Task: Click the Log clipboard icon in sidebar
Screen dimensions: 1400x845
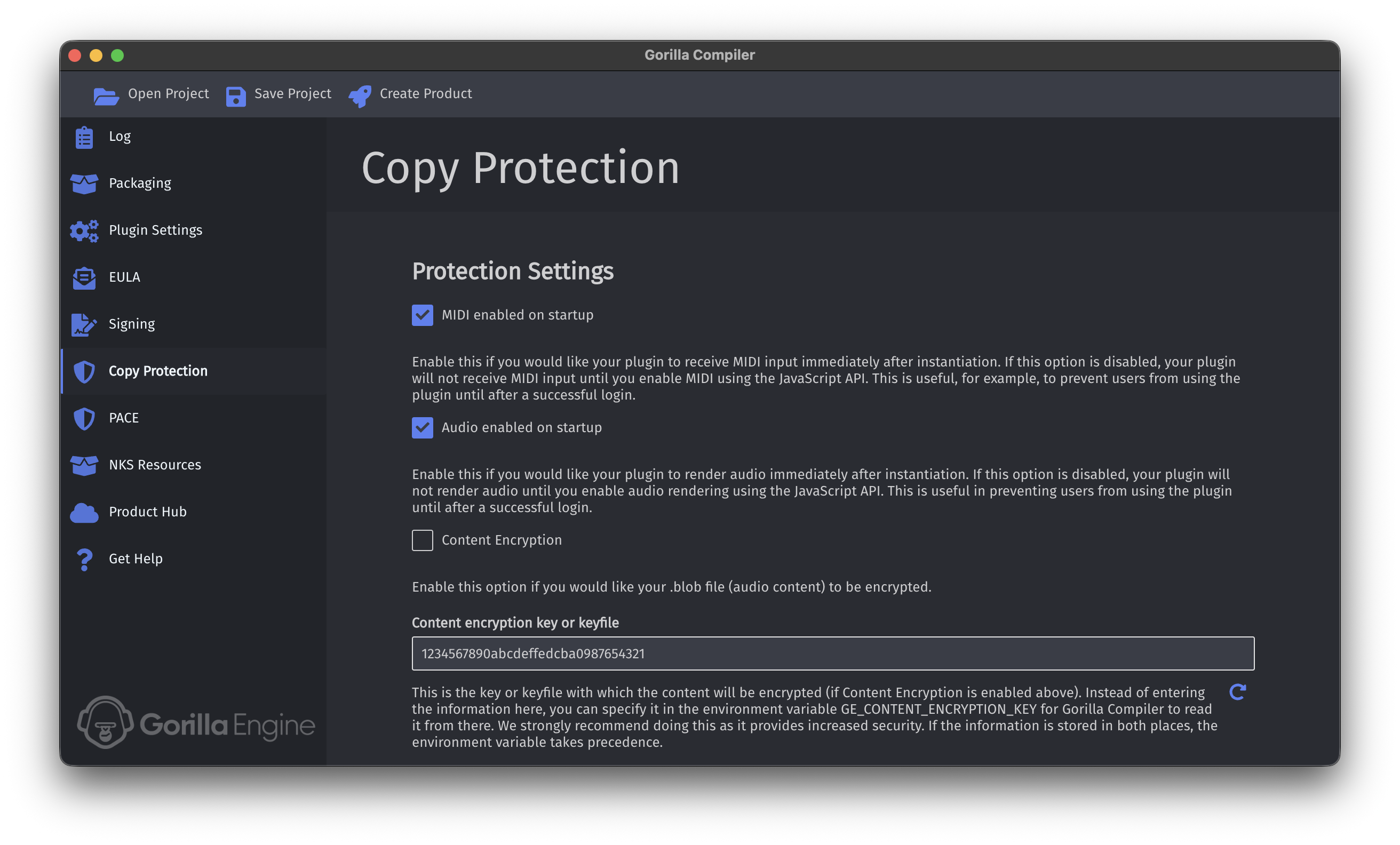Action: pyautogui.click(x=85, y=137)
